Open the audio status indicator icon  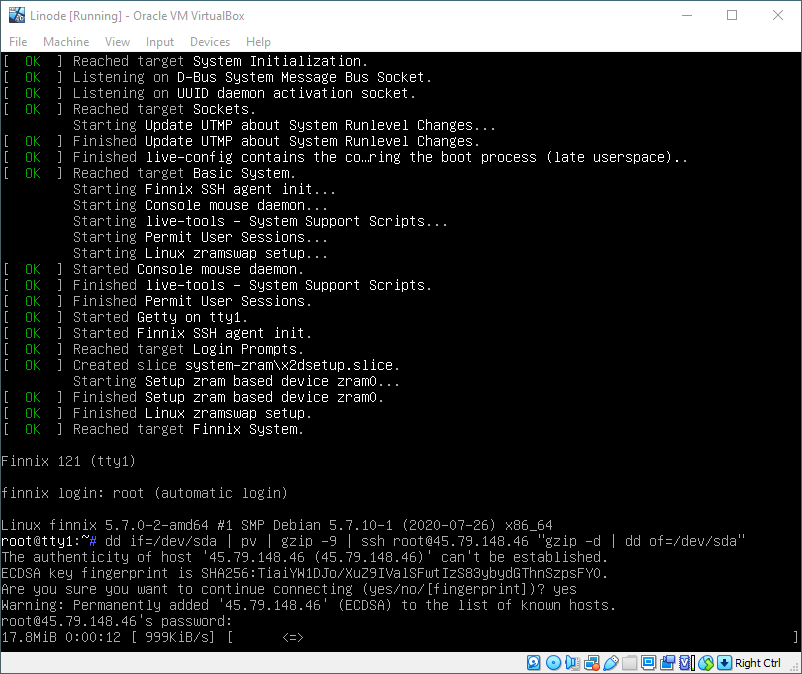[572, 663]
